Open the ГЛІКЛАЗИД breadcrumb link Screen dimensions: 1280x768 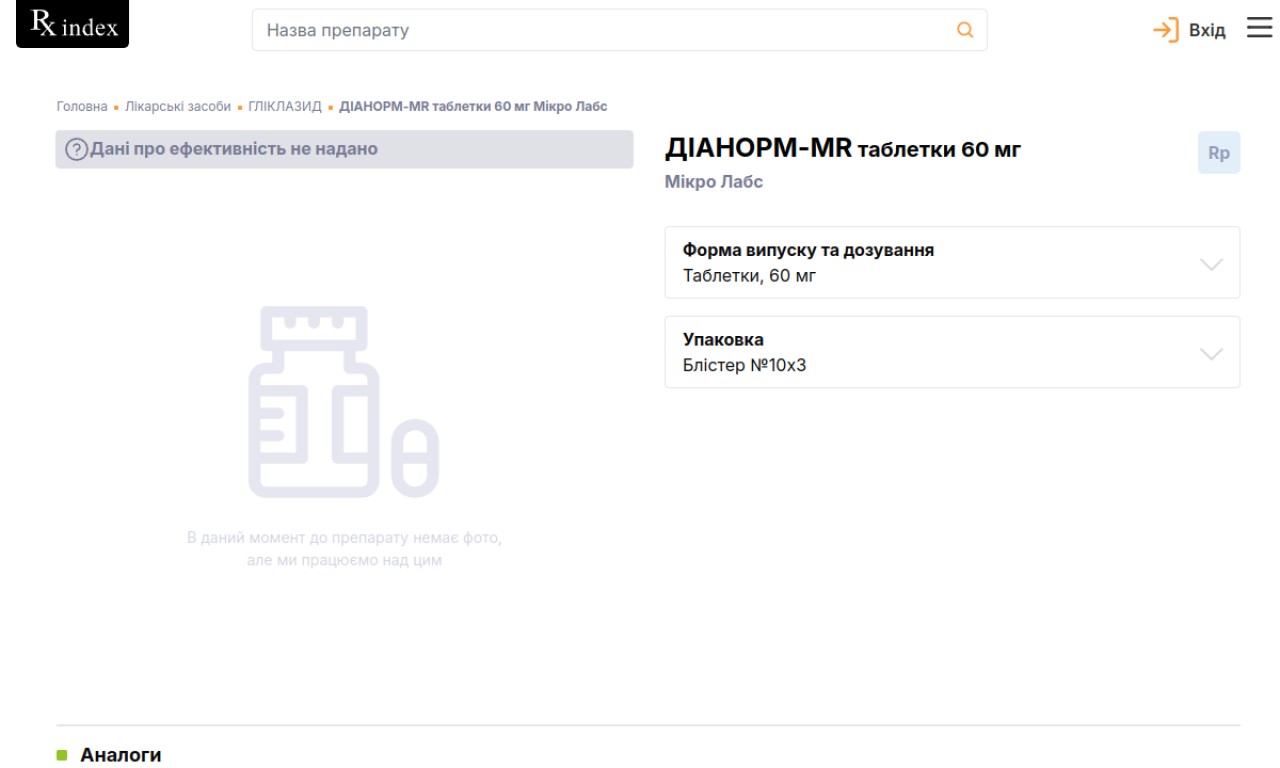pyautogui.click(x=284, y=107)
